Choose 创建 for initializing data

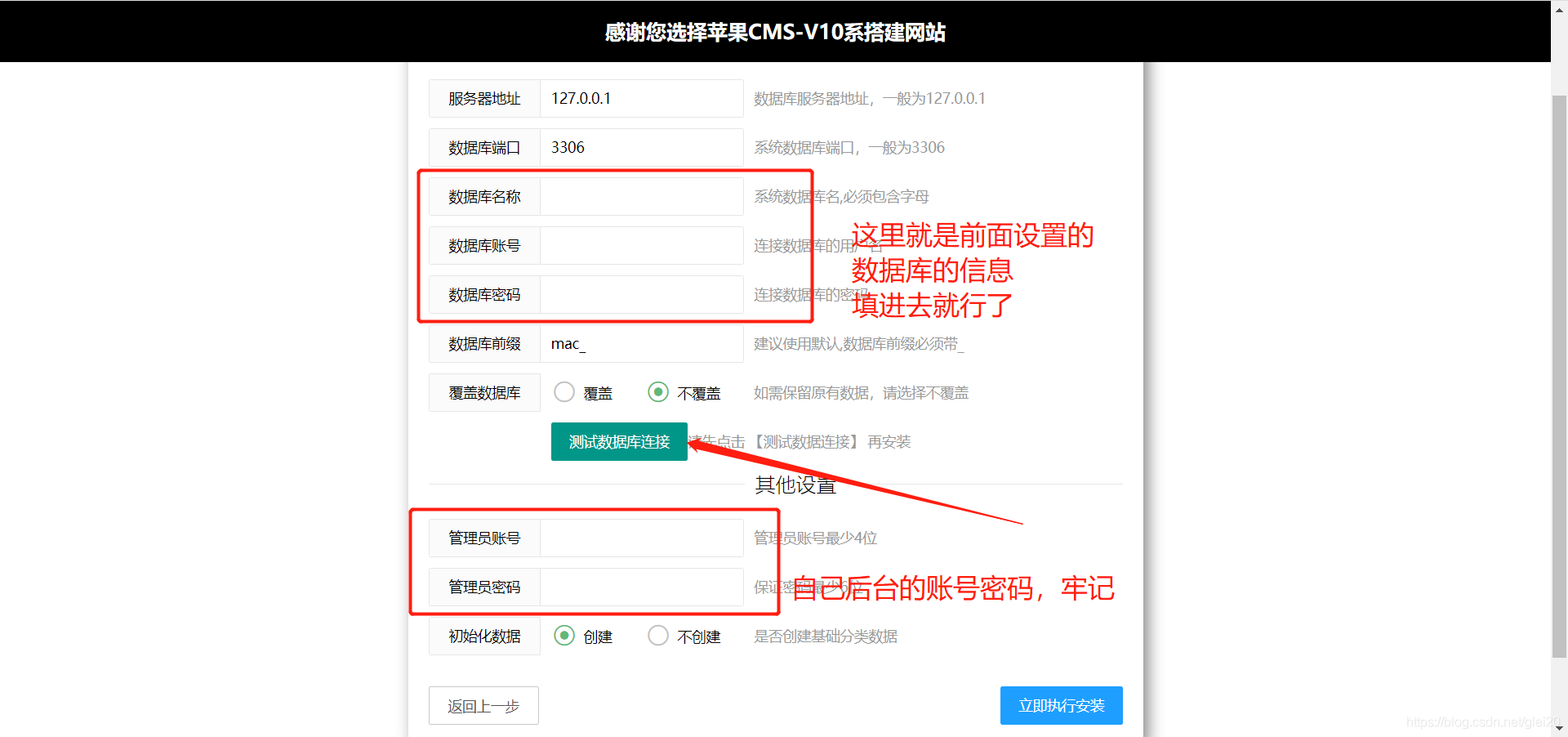point(564,636)
